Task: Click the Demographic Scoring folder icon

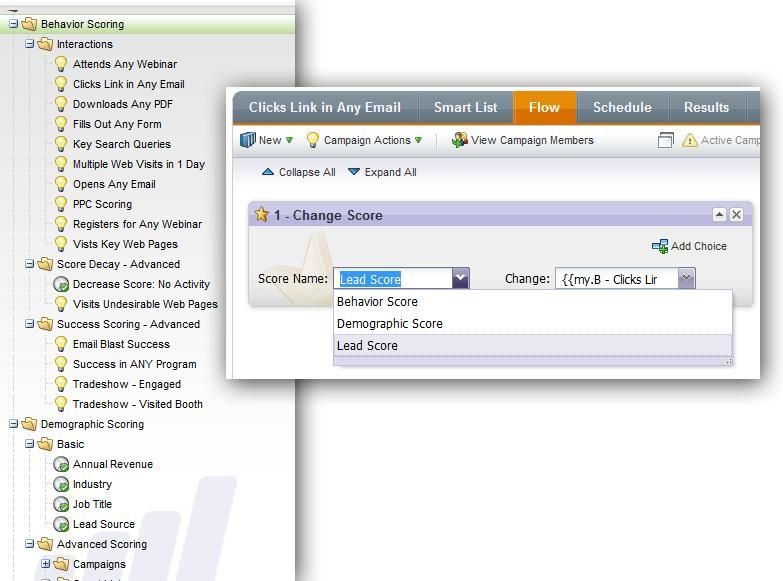Action: (x=29, y=424)
